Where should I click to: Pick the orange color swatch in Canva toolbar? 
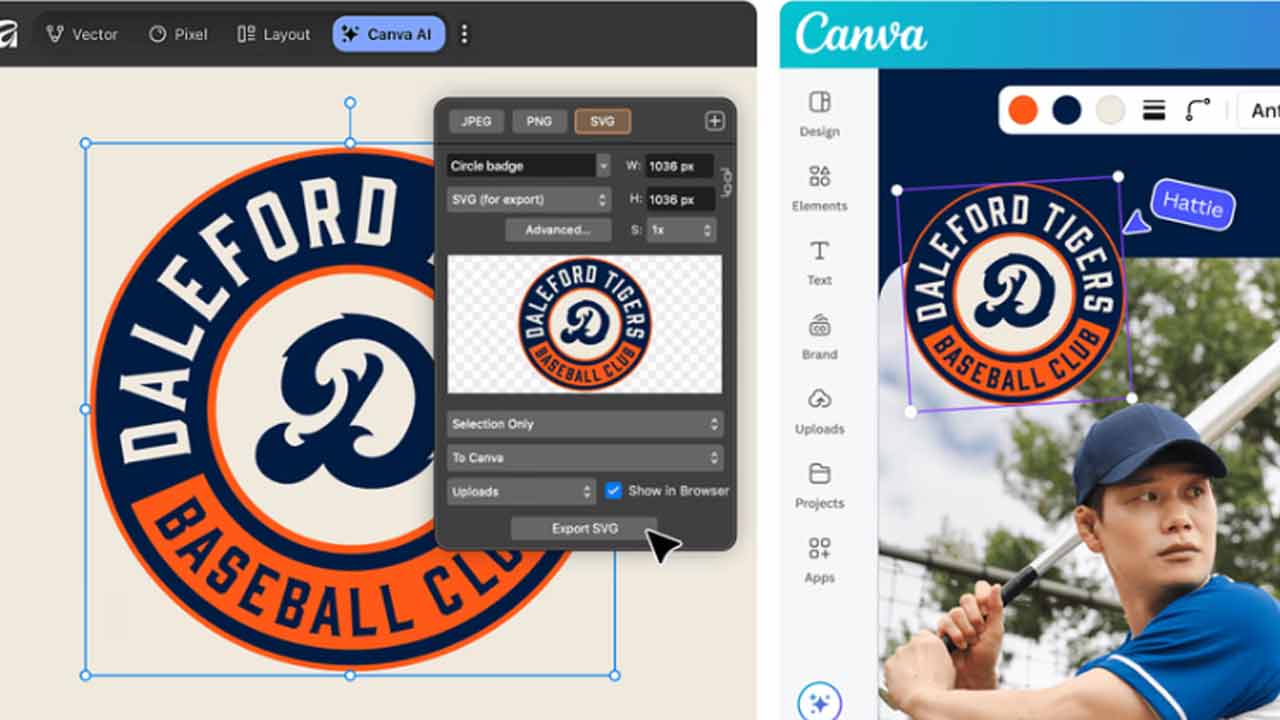1023,110
